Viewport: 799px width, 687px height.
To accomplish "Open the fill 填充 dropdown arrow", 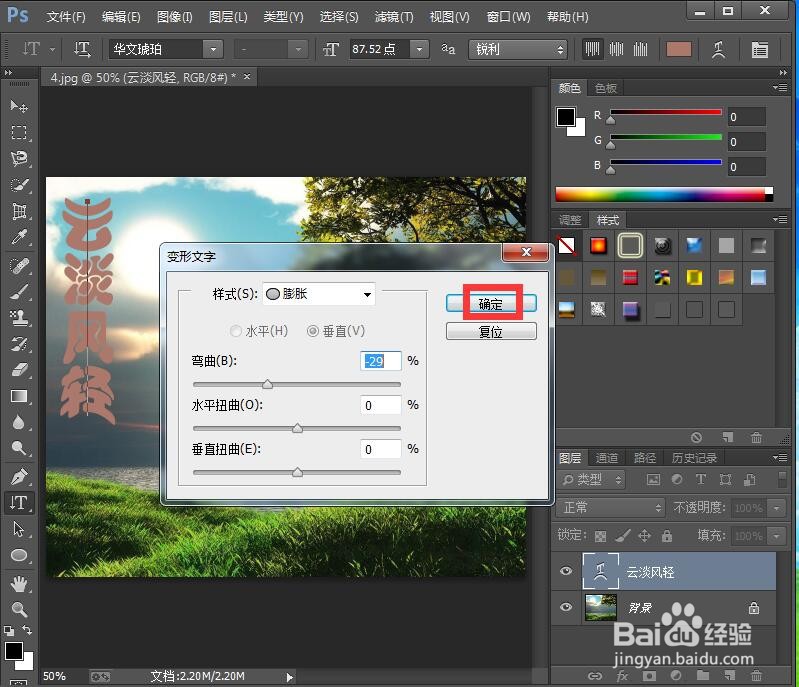I will tap(776, 536).
